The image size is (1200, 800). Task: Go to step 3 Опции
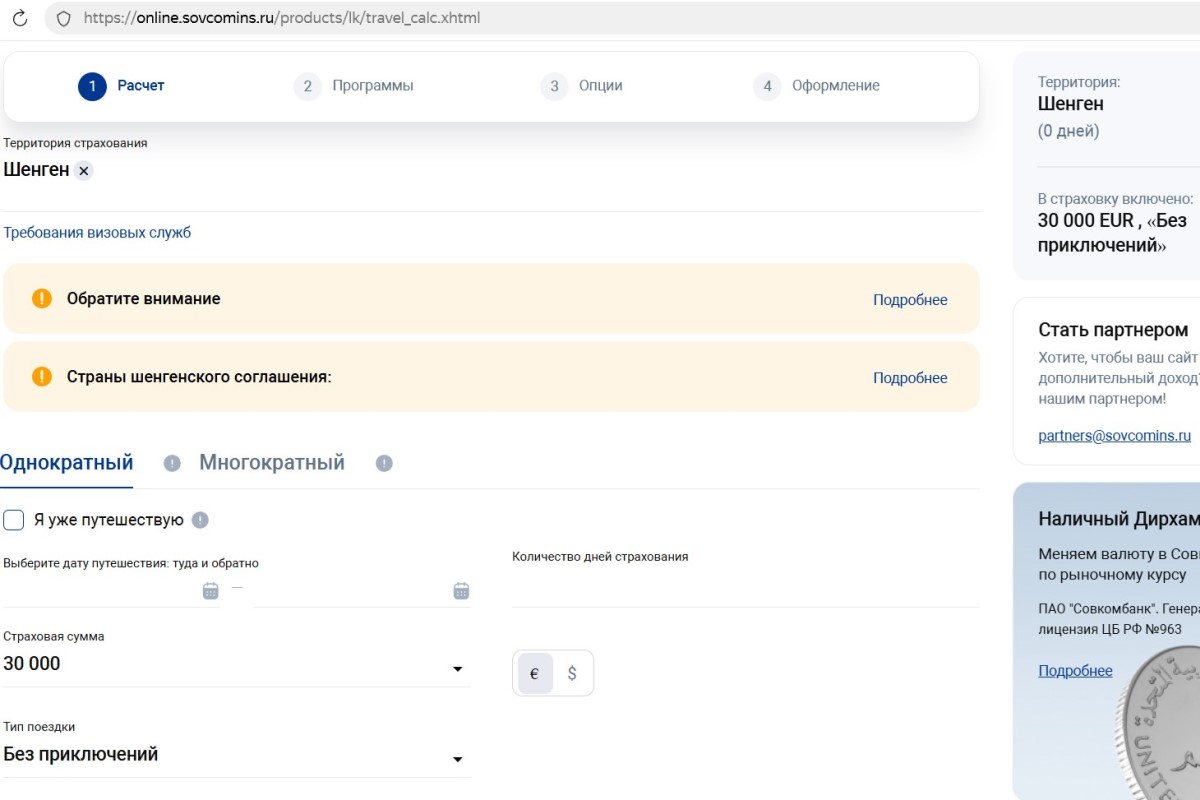pyautogui.click(x=581, y=86)
